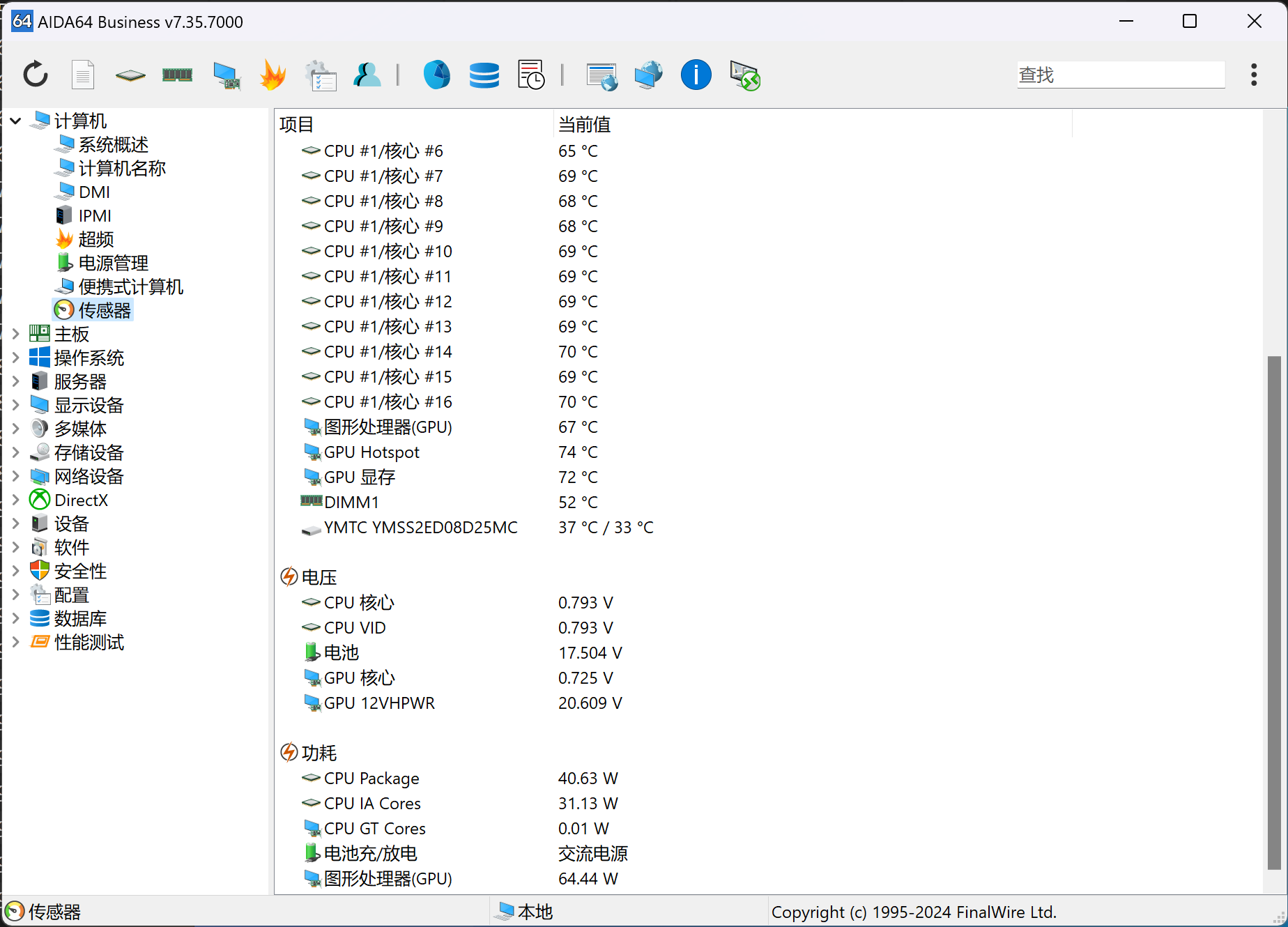Open the 软件 tree item
1288x927 pixels.
click(71, 547)
